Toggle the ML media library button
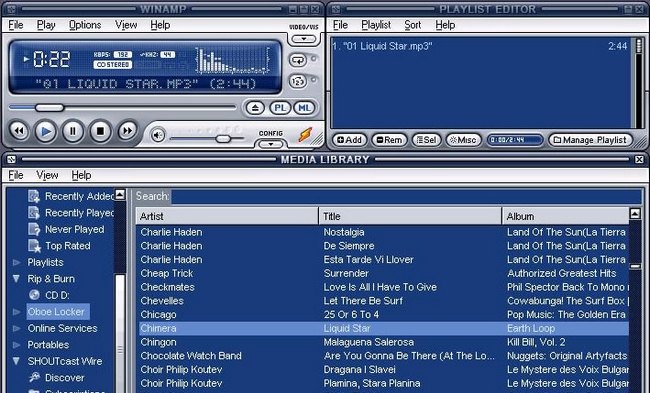 pyautogui.click(x=304, y=108)
